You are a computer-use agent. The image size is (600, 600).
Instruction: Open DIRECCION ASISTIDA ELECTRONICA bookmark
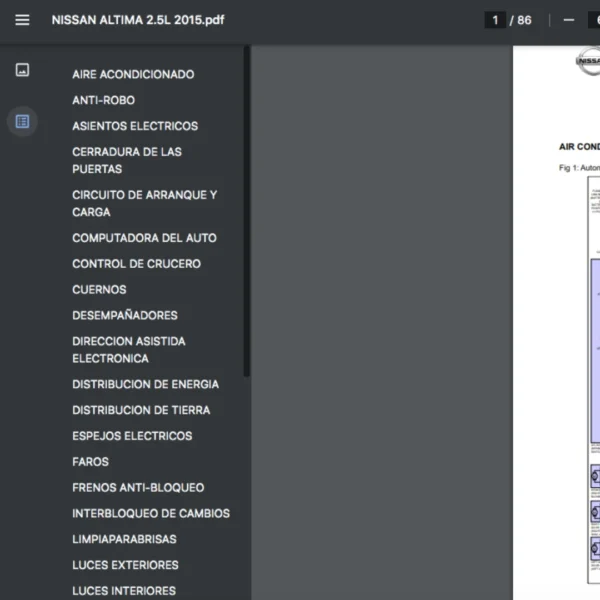(x=128, y=349)
